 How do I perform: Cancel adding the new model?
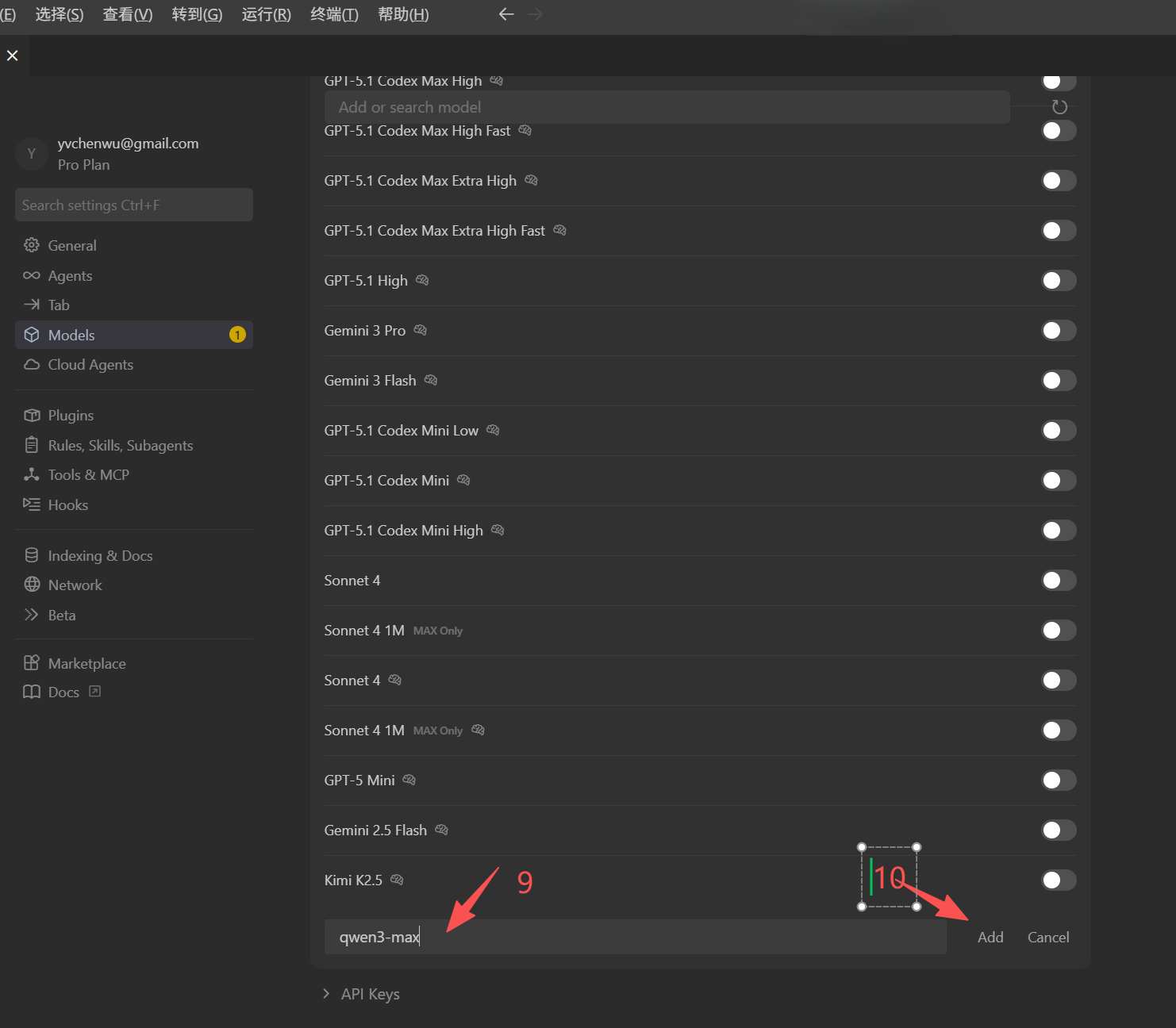click(1047, 937)
